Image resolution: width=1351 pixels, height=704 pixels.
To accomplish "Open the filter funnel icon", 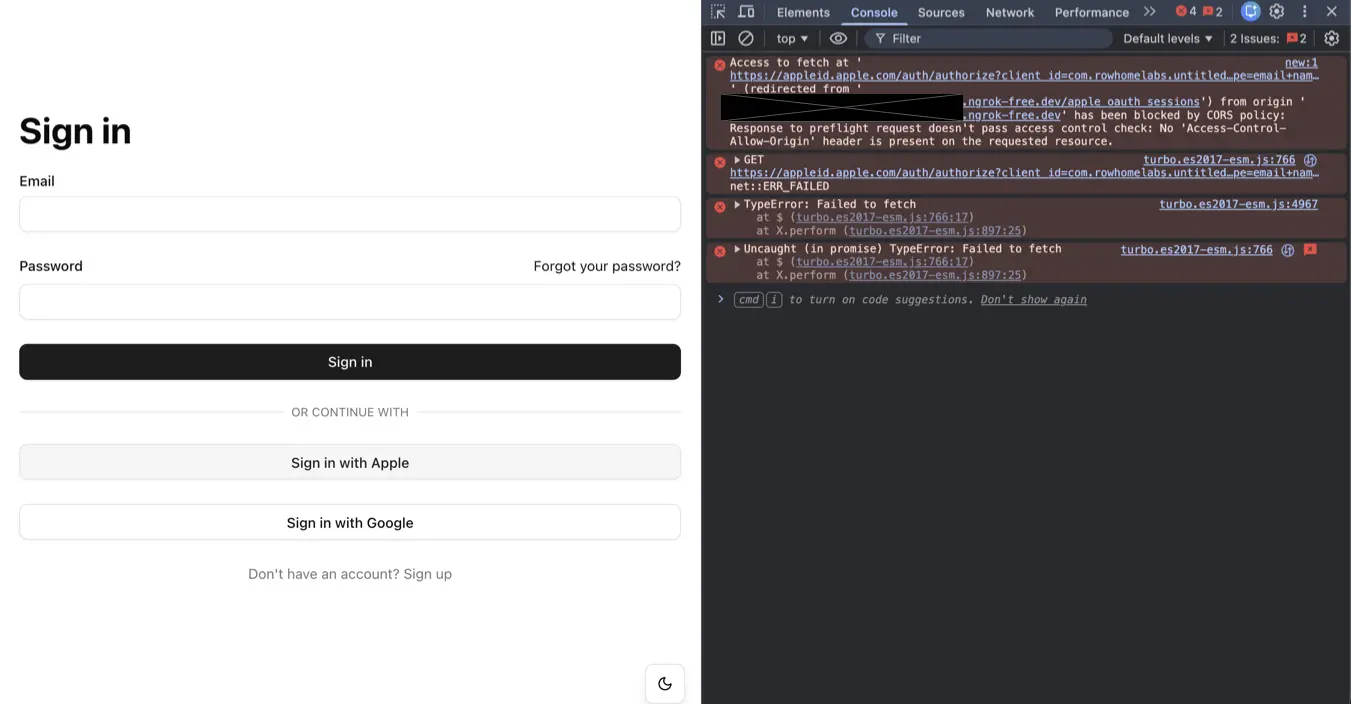I will [x=879, y=38].
